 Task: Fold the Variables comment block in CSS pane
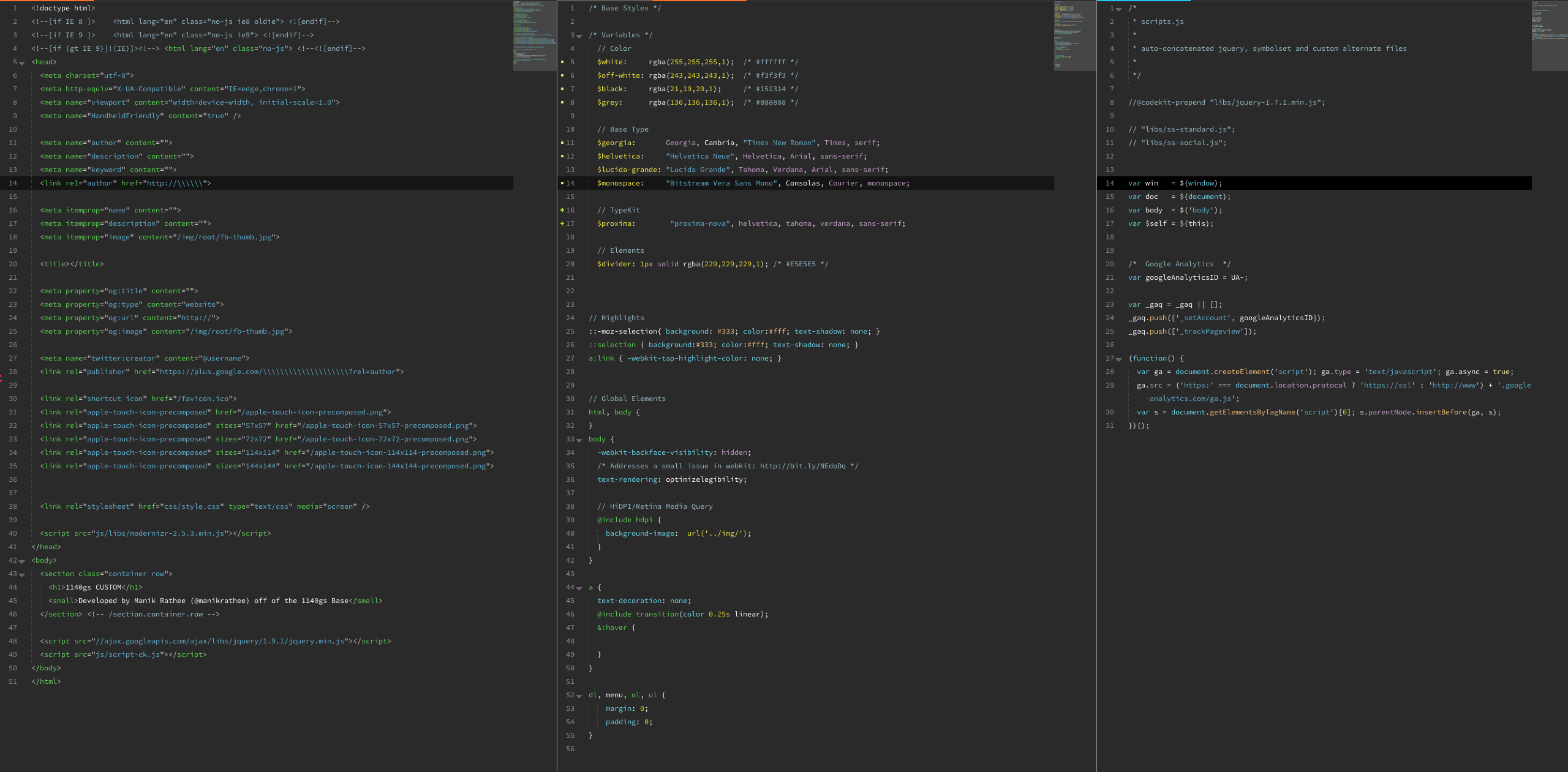point(579,36)
